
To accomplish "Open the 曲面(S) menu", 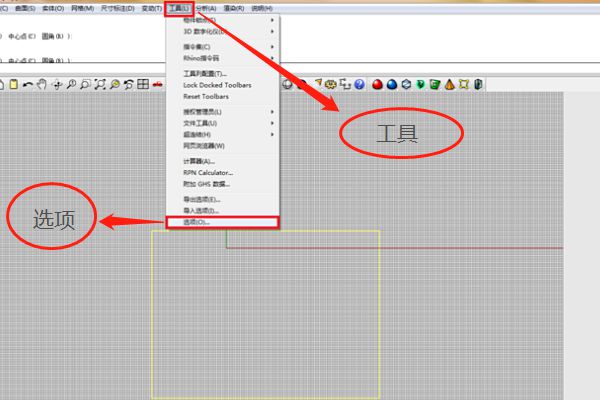I will (25, 8).
